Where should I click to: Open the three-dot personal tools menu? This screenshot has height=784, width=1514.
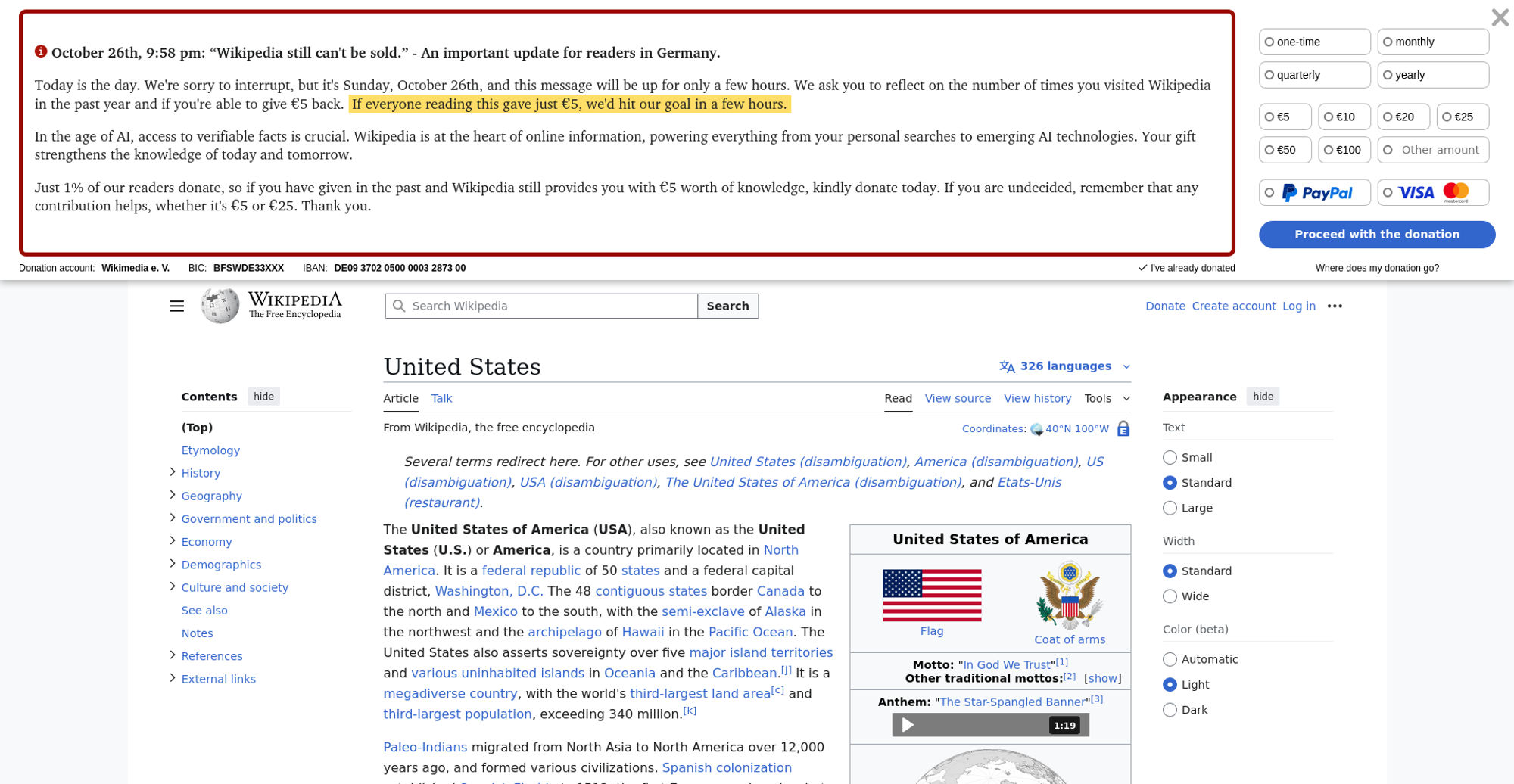1335,306
